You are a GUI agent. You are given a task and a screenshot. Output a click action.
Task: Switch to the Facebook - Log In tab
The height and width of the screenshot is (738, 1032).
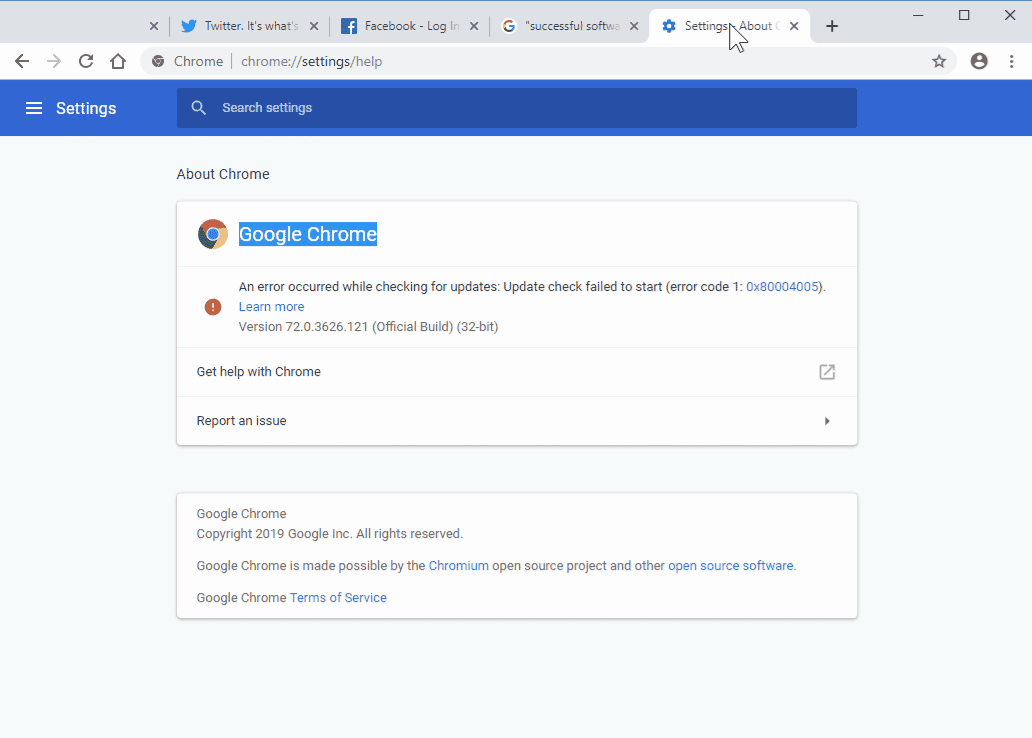click(411, 26)
